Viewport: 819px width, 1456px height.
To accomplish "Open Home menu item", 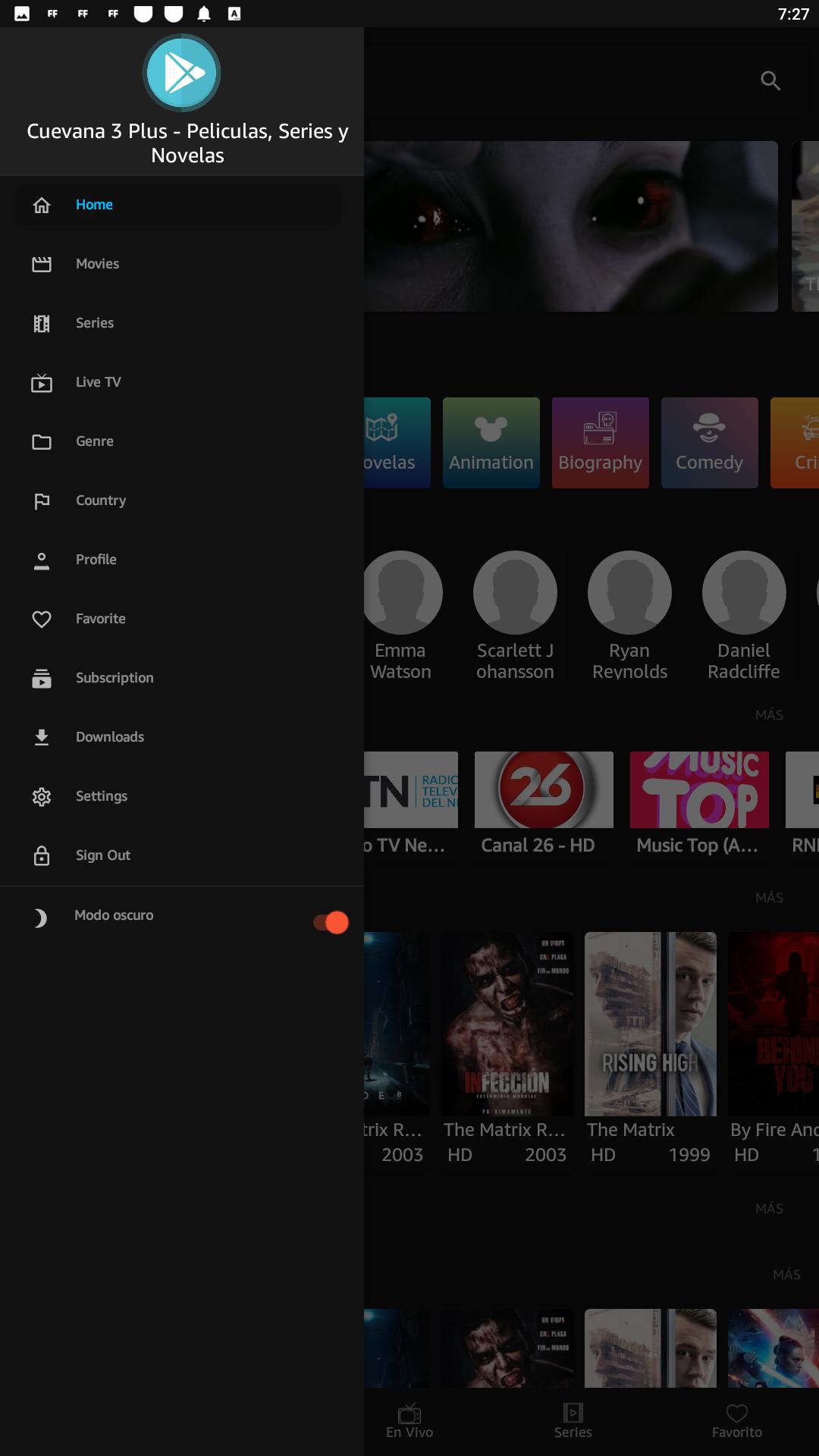I will coord(178,205).
